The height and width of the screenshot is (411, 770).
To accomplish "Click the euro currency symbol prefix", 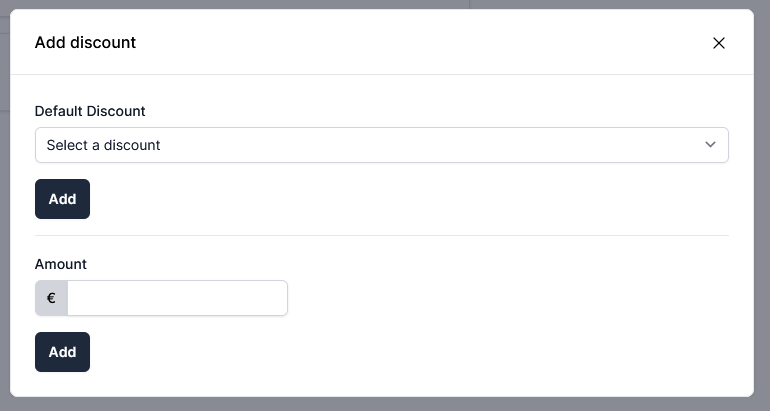I will pyautogui.click(x=51, y=298).
